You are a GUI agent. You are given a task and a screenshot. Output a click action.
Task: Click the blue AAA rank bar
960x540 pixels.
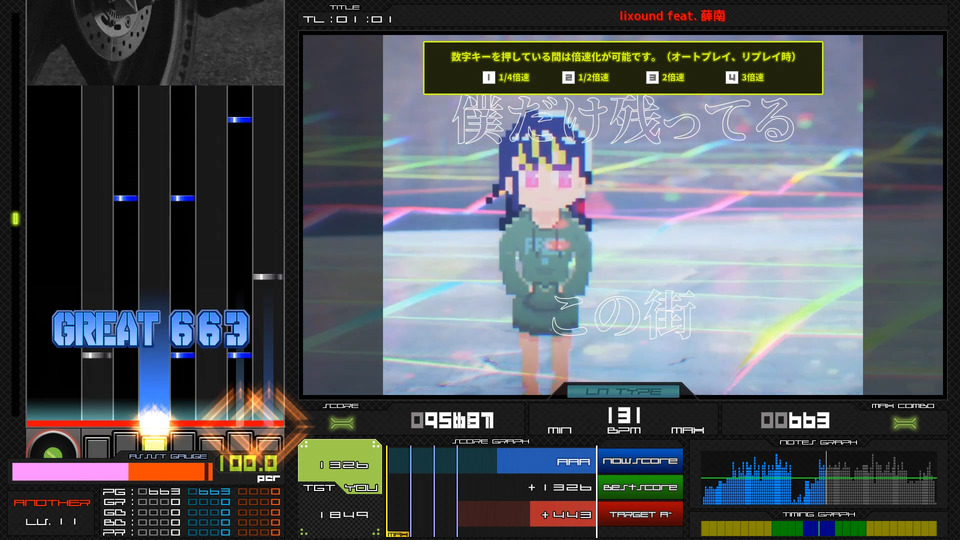[x=547, y=461]
